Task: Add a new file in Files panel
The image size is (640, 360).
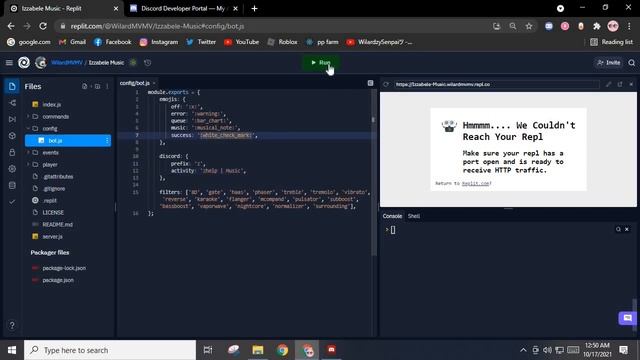Action: click(x=84, y=87)
